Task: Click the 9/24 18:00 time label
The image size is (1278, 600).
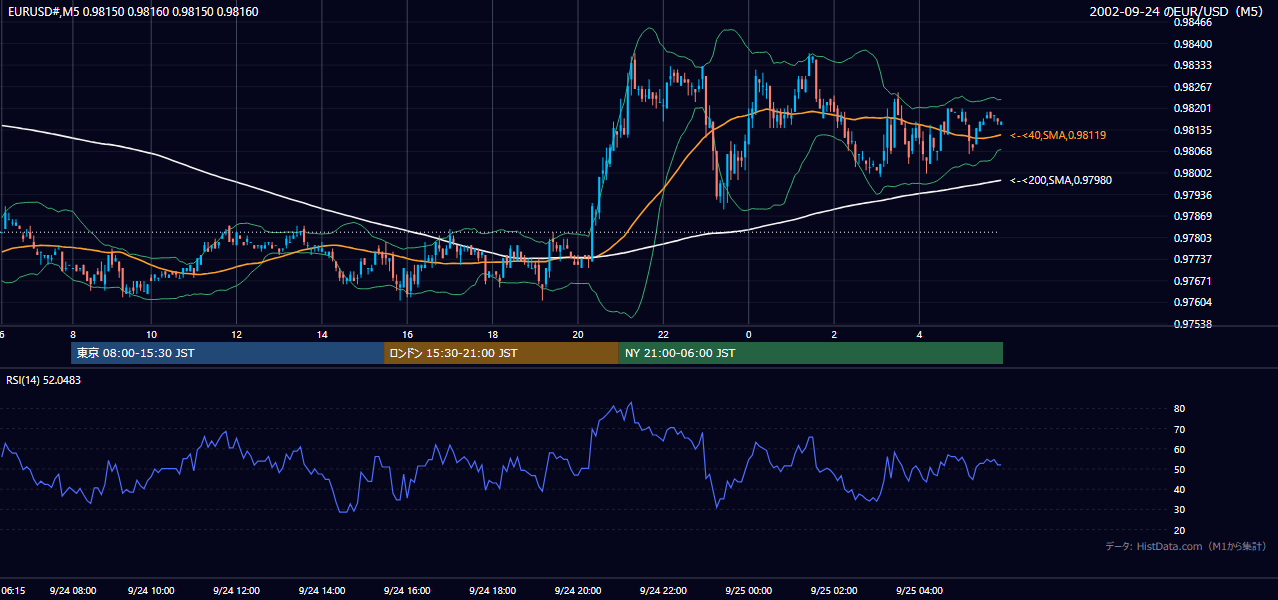Action: point(492,591)
